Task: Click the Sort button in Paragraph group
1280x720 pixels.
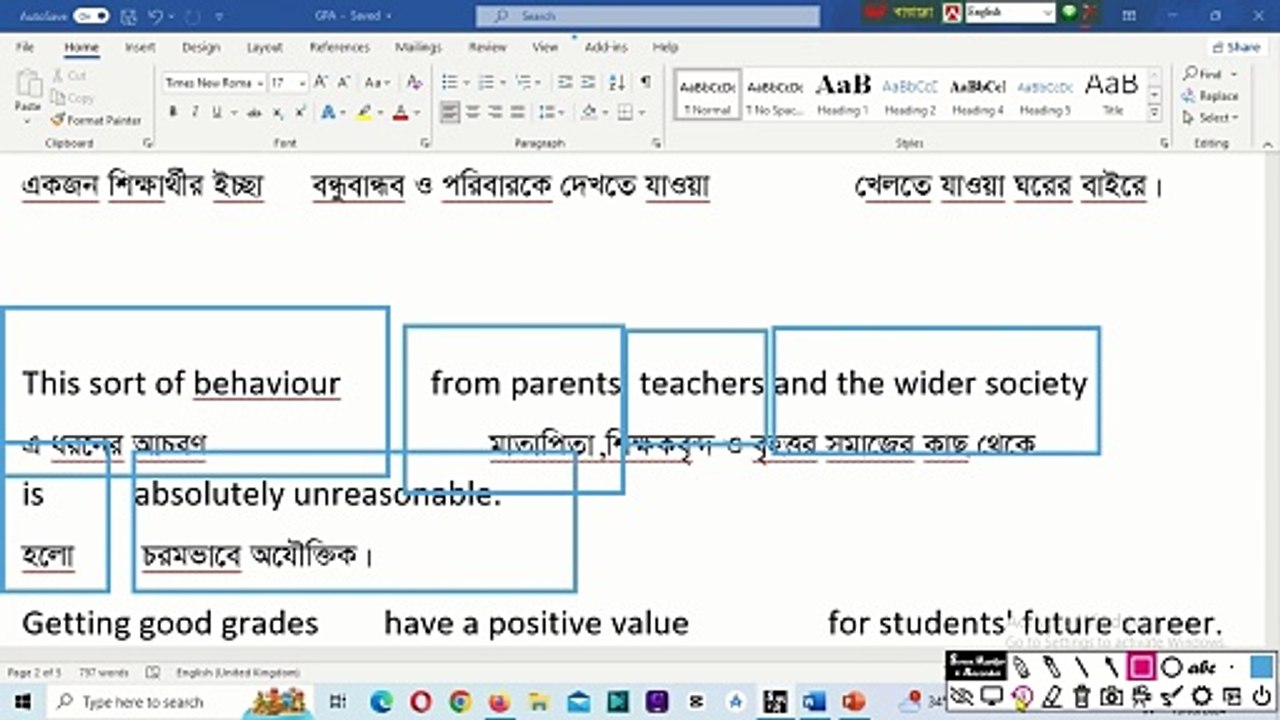Action: click(x=617, y=82)
